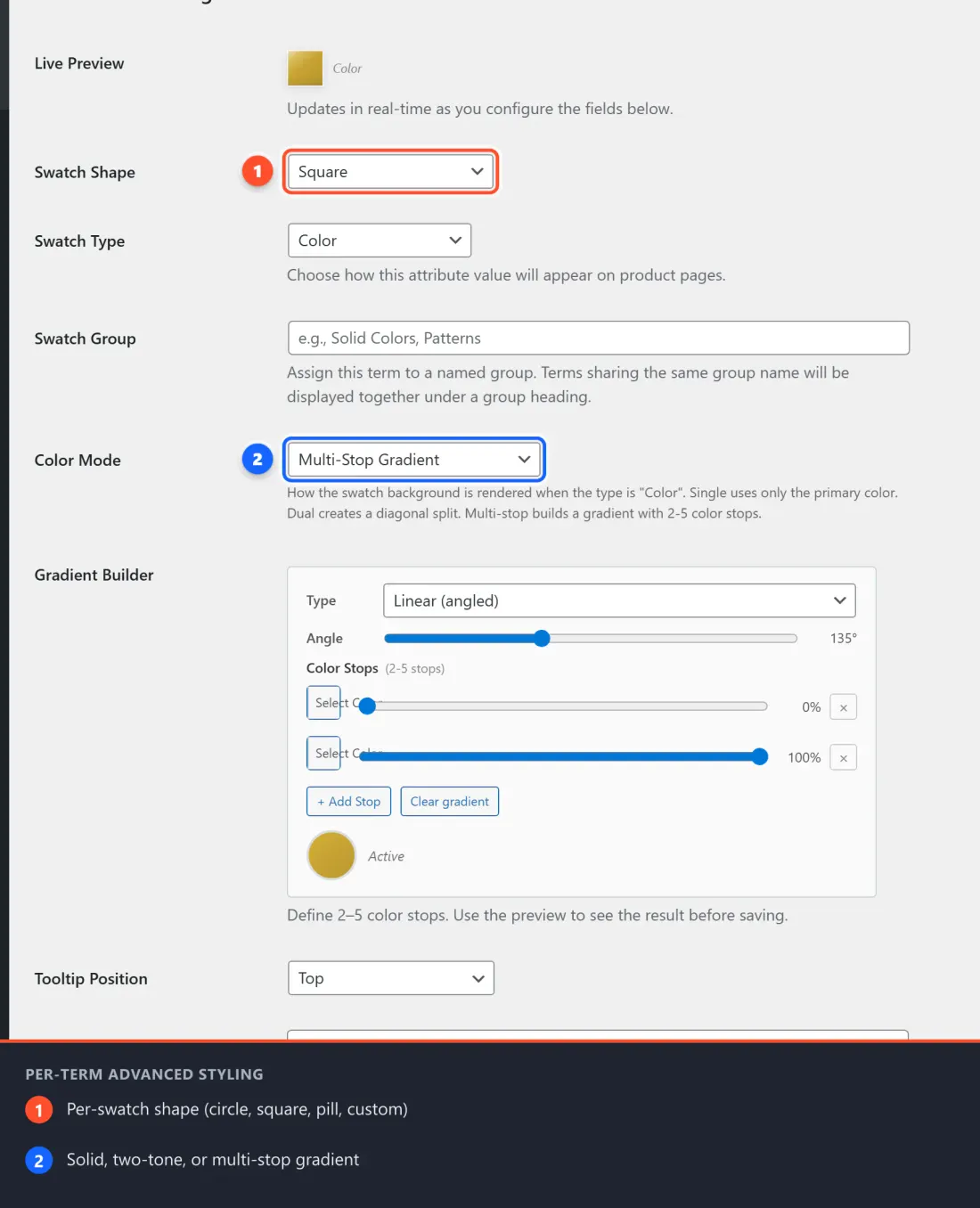Remove the 100% color stop

843,758
